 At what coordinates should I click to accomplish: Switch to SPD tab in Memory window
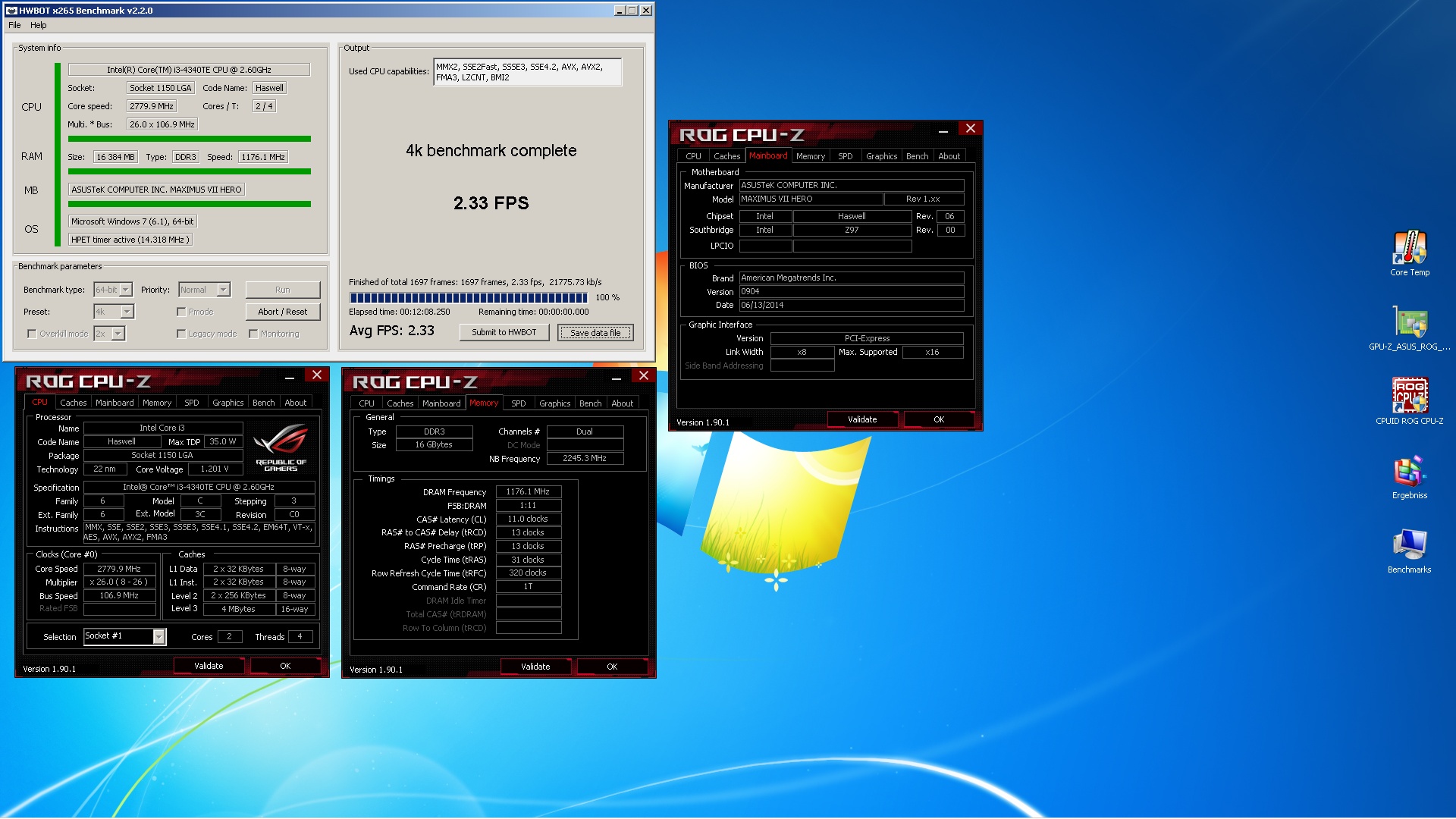coord(519,403)
